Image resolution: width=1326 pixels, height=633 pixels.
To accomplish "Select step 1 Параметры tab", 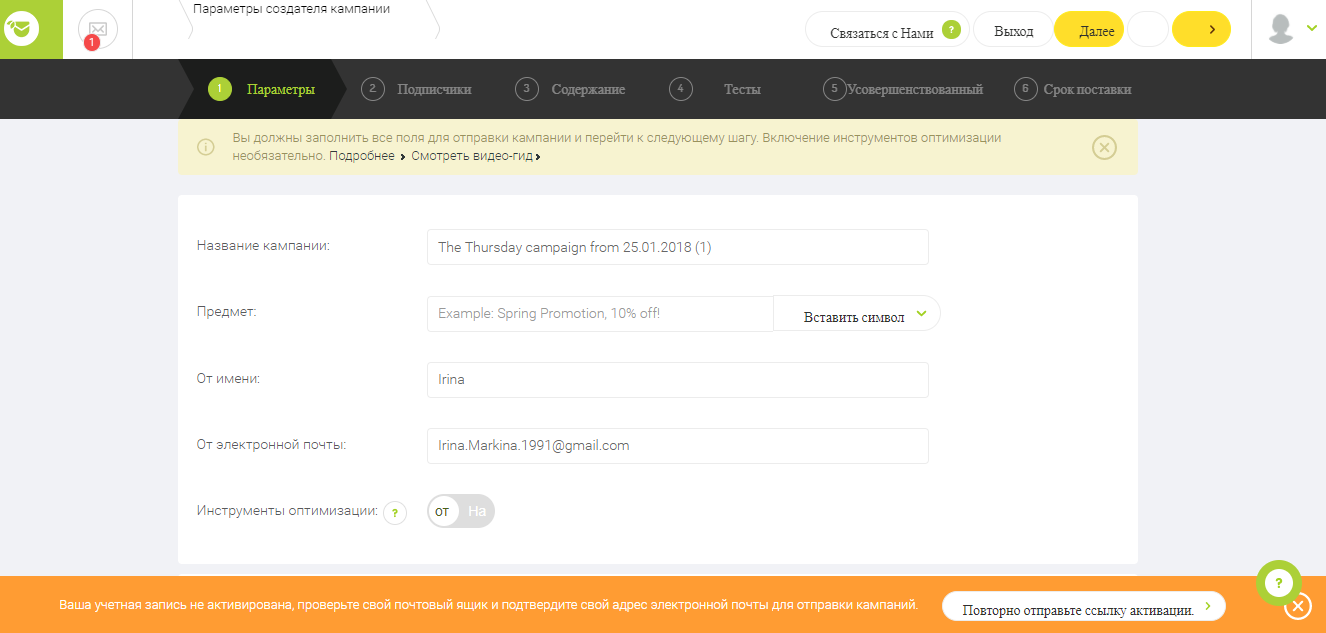I will click(262, 89).
